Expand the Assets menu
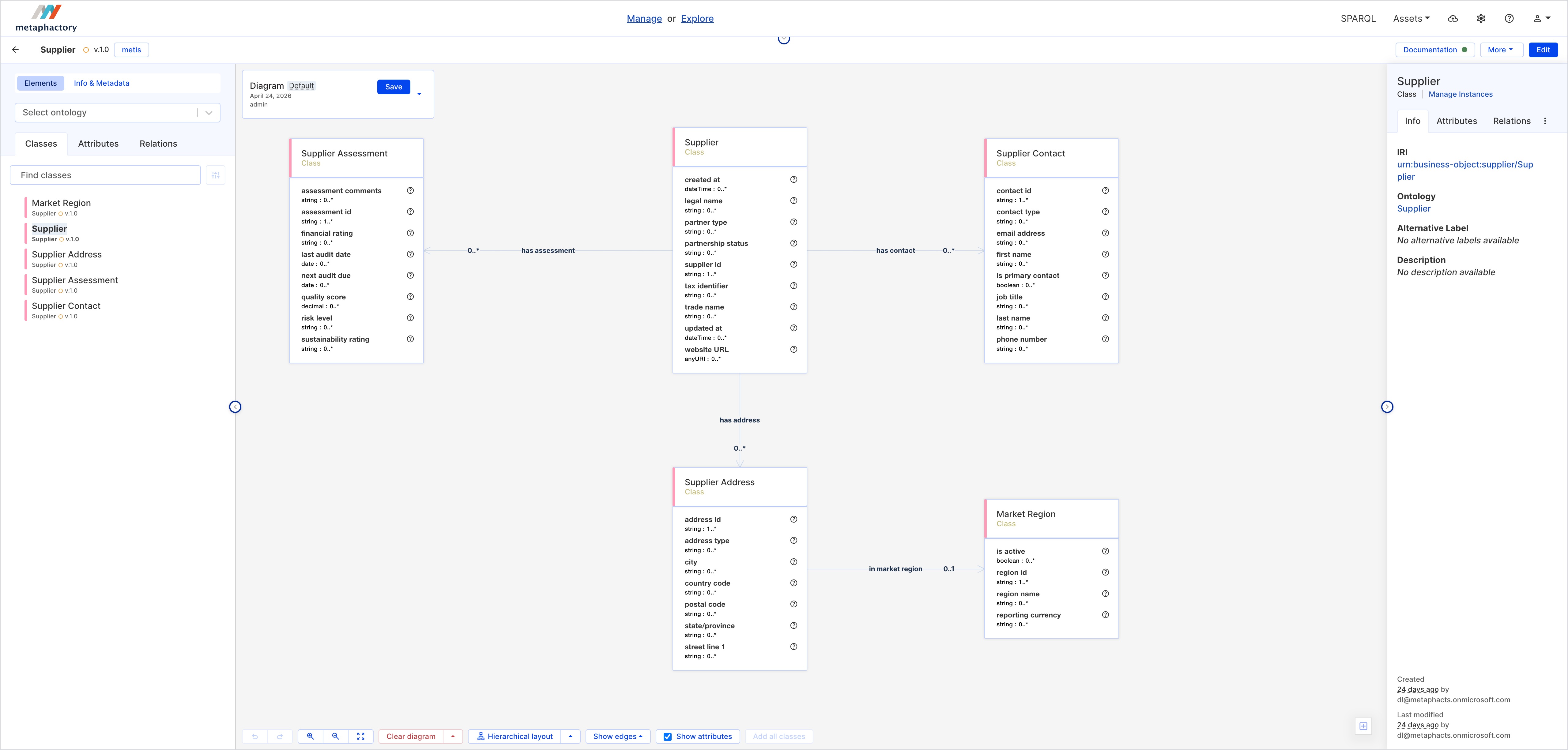This screenshot has height=750, width=1568. click(1412, 19)
